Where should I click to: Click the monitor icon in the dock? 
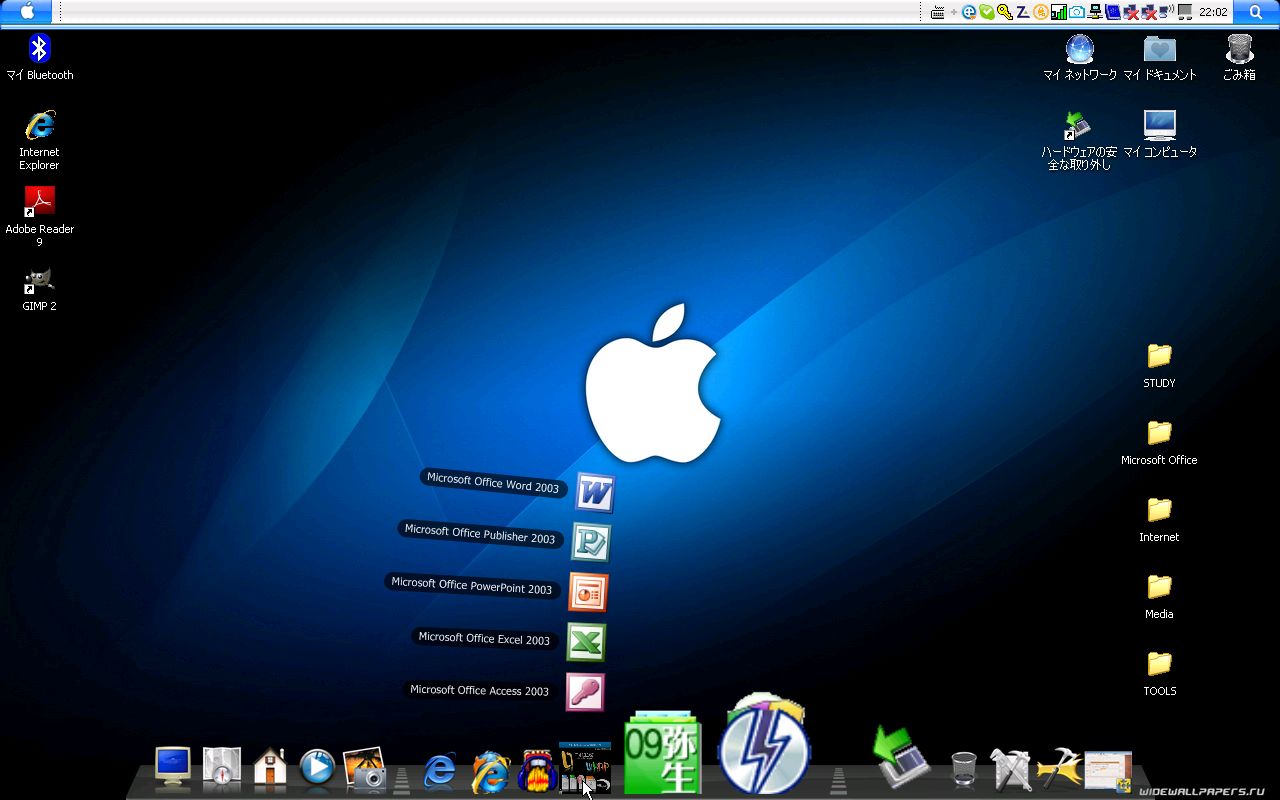173,768
